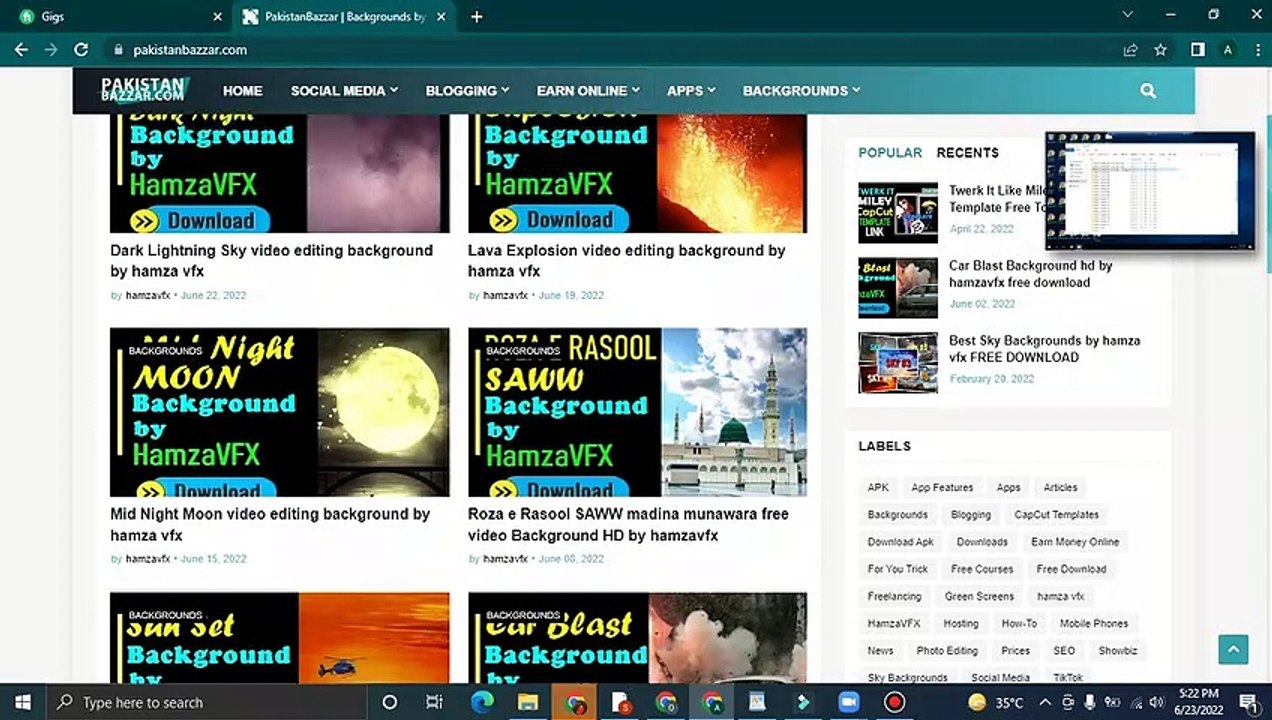
Task: Click the Best Sky Backgrounds sidebar thumbnail
Action: [898, 363]
